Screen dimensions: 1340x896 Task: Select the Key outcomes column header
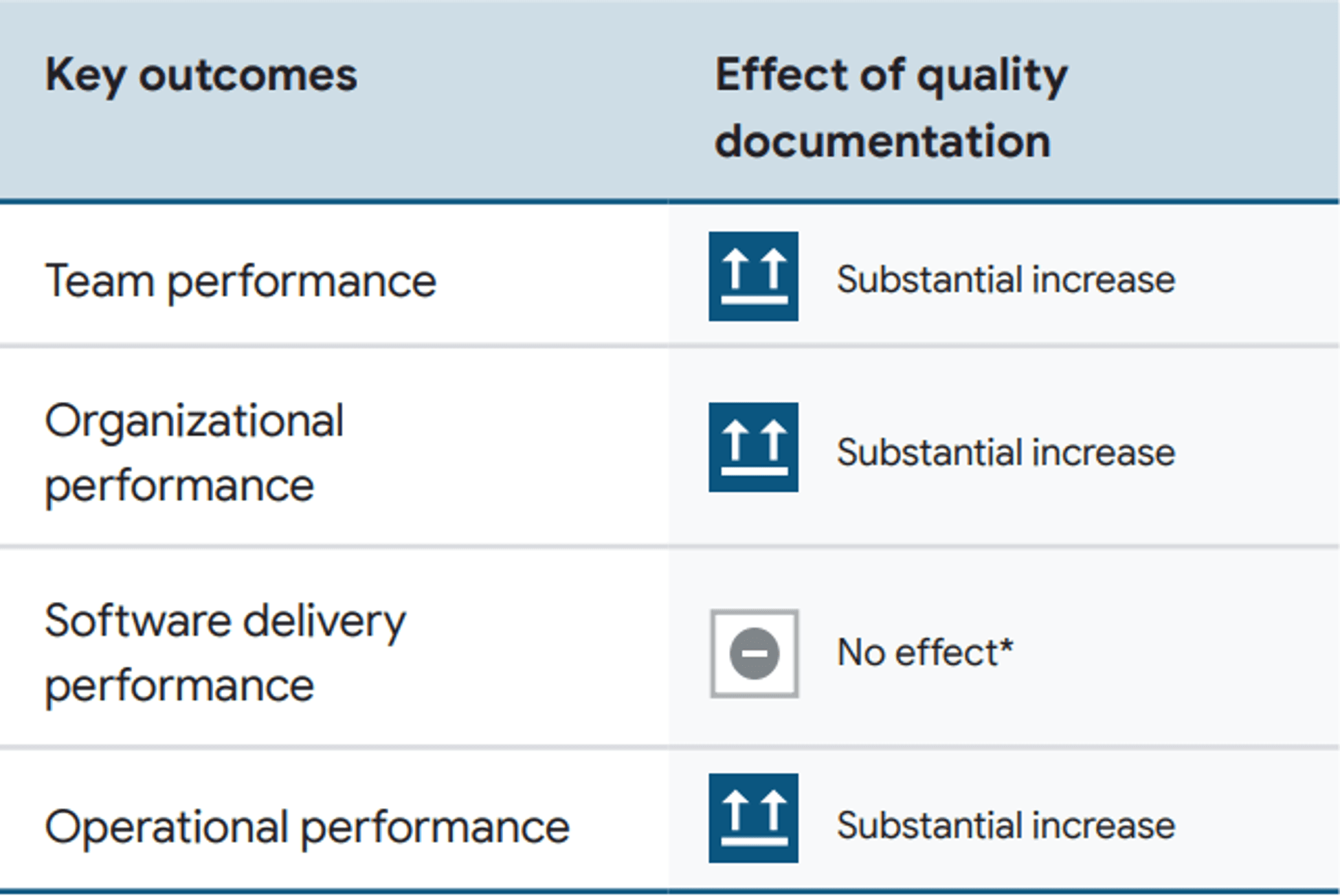pos(201,76)
